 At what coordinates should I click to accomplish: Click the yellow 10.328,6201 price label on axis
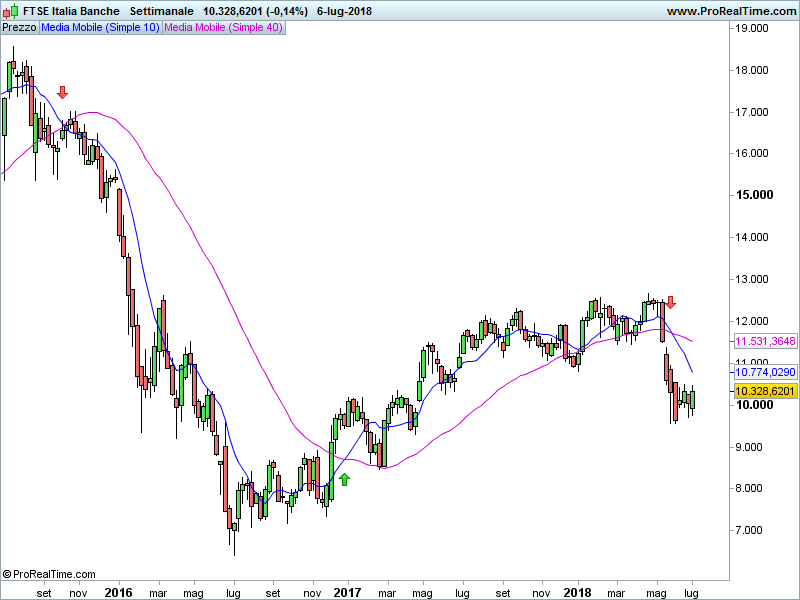pyautogui.click(x=765, y=391)
